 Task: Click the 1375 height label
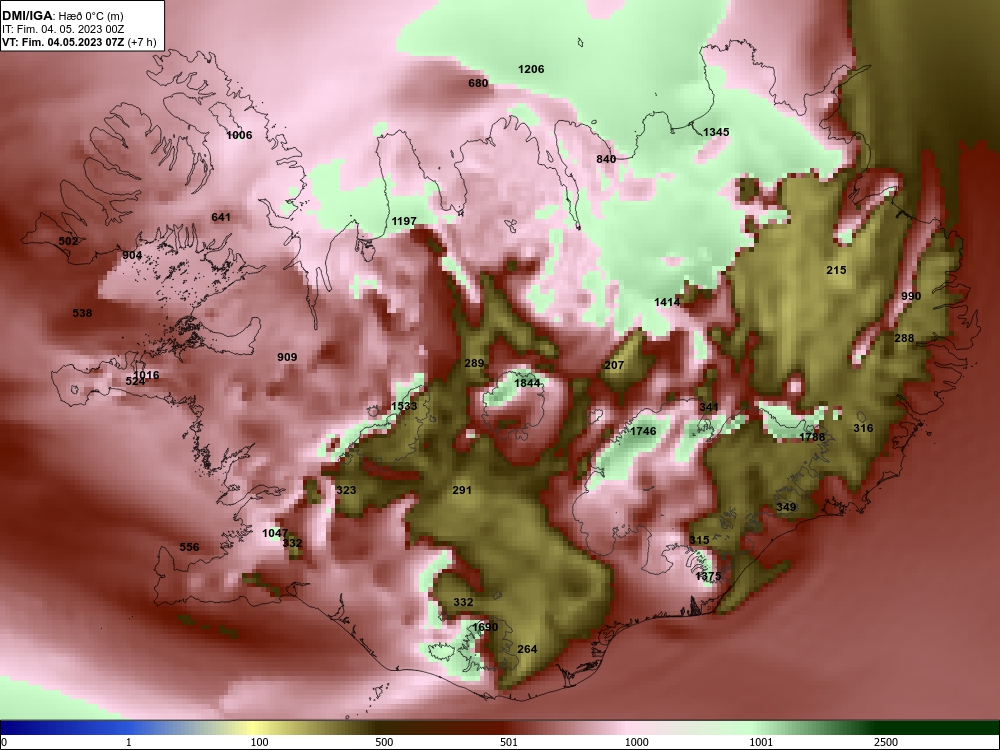coord(708,577)
